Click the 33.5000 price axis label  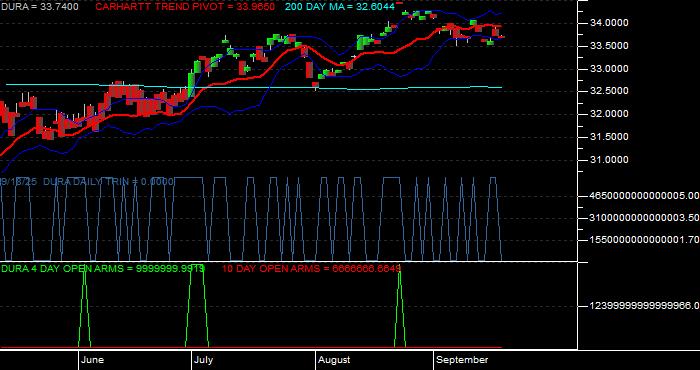point(610,46)
